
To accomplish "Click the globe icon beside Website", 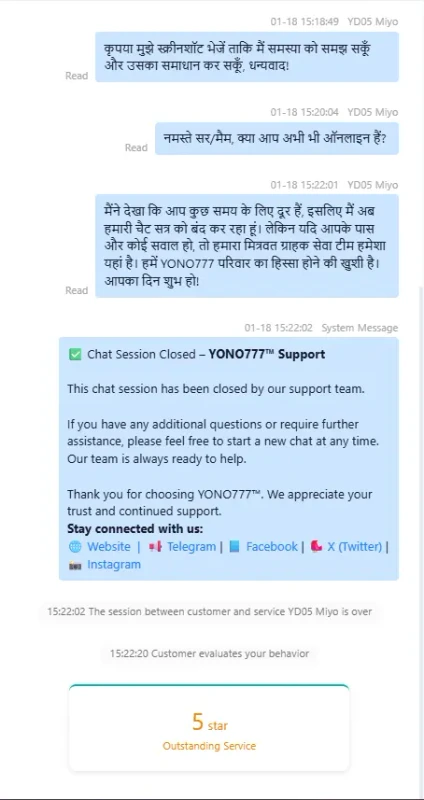I will [x=75, y=547].
